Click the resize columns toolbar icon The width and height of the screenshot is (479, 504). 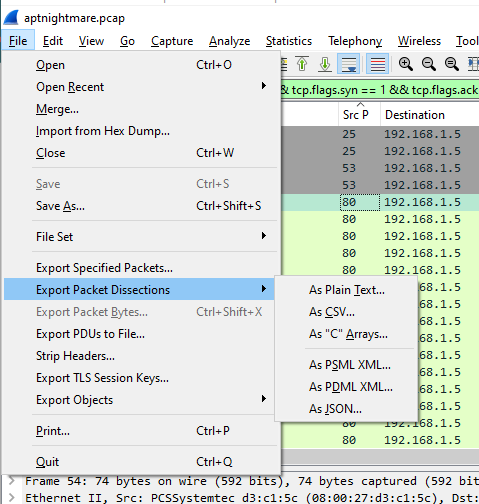click(x=473, y=64)
